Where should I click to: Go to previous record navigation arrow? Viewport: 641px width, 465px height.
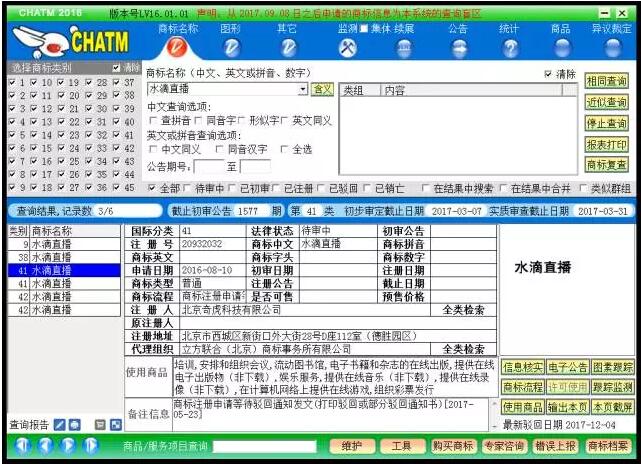tap(45, 445)
